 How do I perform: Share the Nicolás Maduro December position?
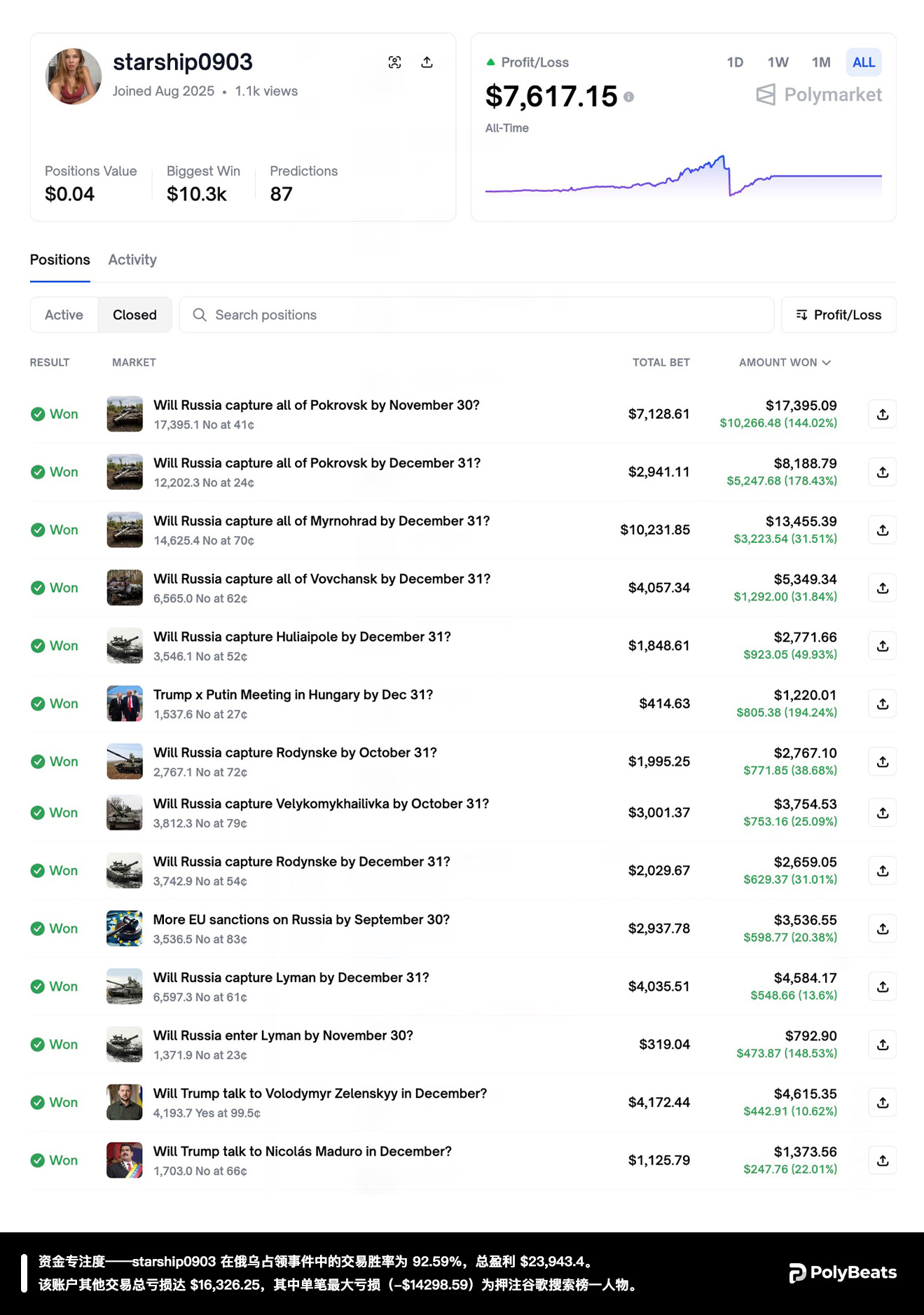[x=882, y=1160]
